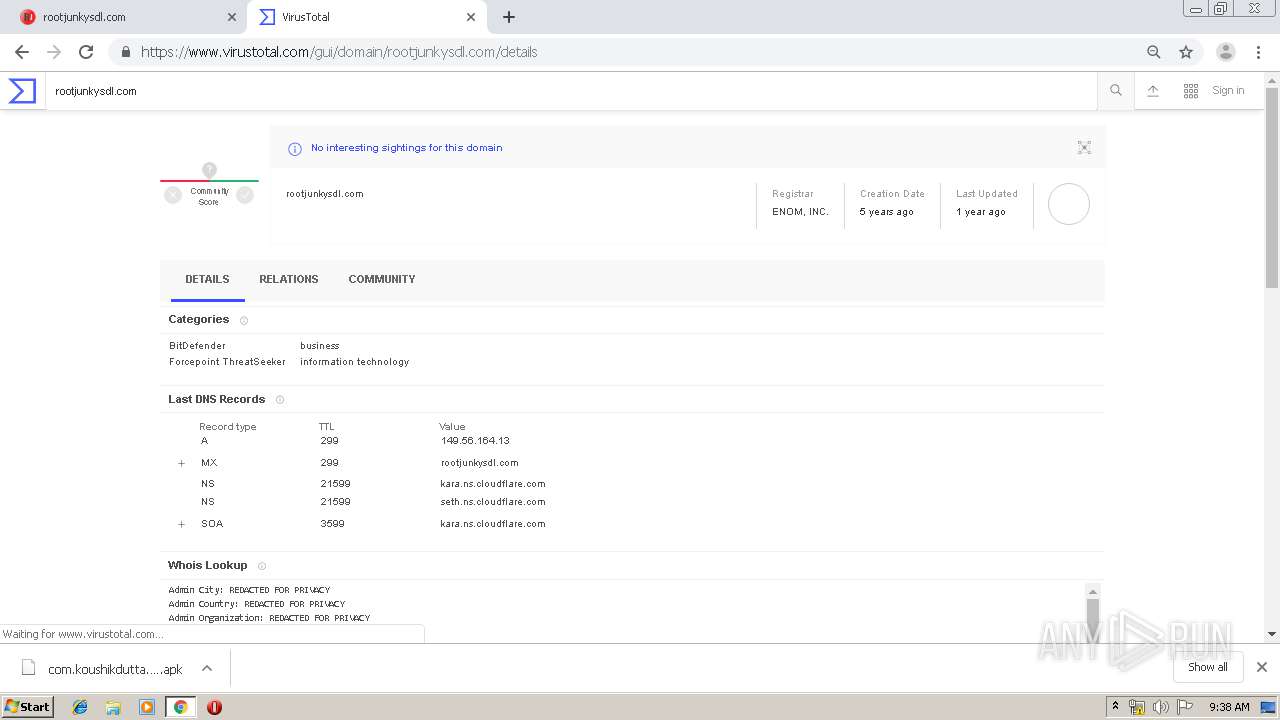Click the info icon beside sightings message
1280x720 pixels.
click(x=295, y=149)
